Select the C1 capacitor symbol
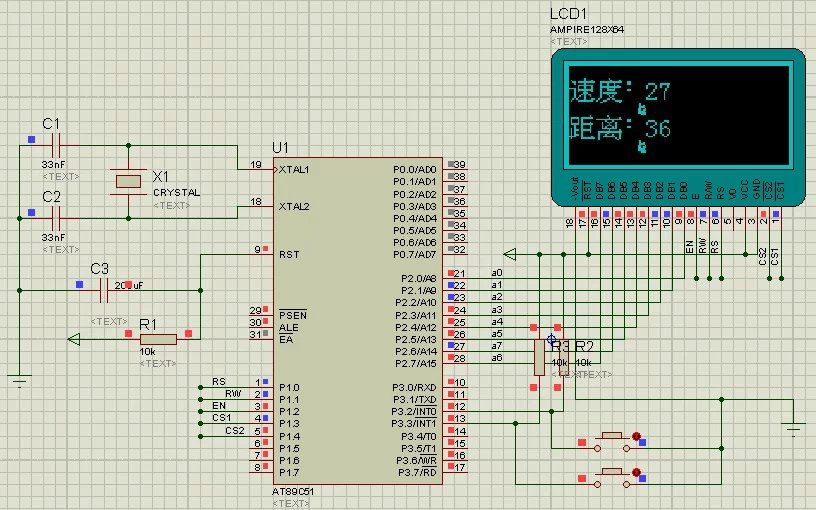The height and width of the screenshot is (510, 816). point(56,145)
